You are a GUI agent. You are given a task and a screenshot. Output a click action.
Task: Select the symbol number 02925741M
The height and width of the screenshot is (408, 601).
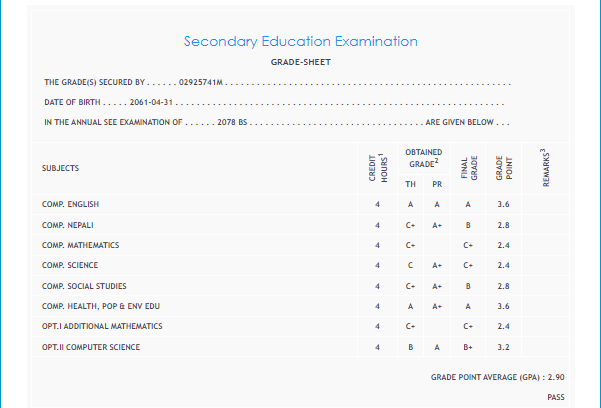click(201, 82)
